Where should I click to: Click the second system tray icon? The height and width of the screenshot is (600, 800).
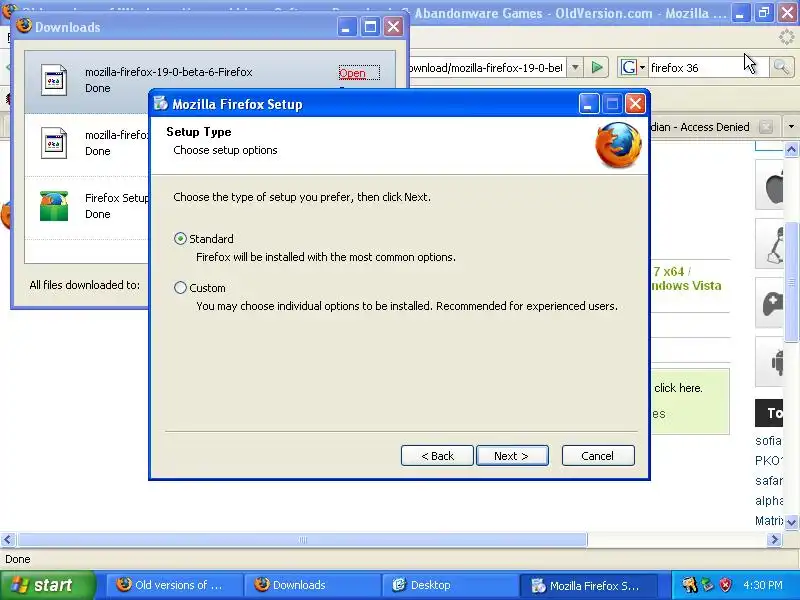click(x=708, y=585)
